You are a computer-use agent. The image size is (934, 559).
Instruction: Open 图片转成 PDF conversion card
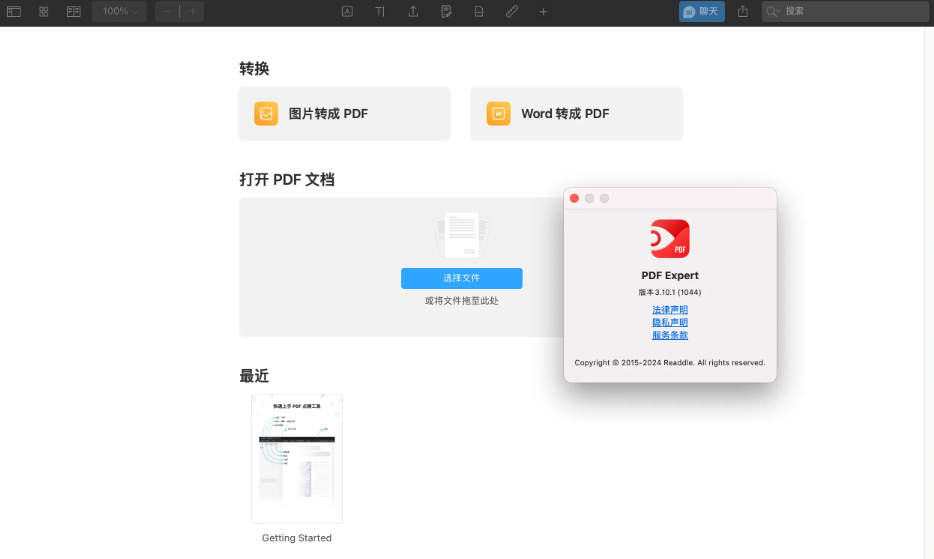tap(344, 113)
